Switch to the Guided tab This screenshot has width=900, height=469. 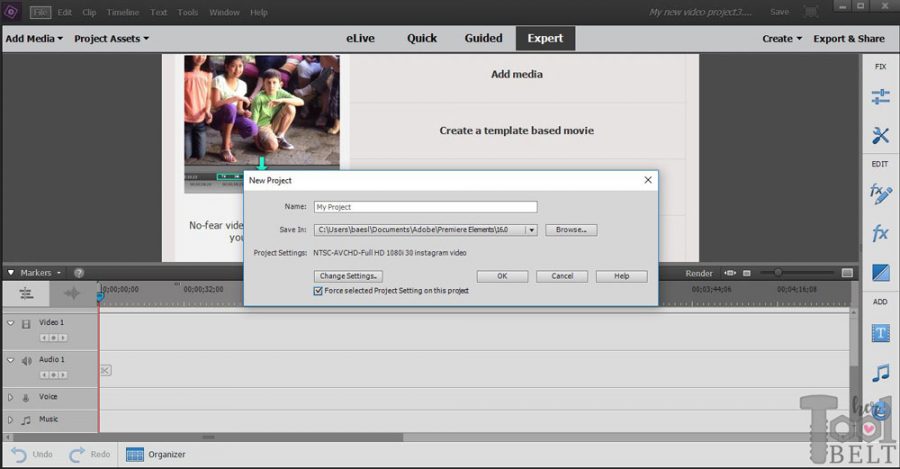point(483,38)
